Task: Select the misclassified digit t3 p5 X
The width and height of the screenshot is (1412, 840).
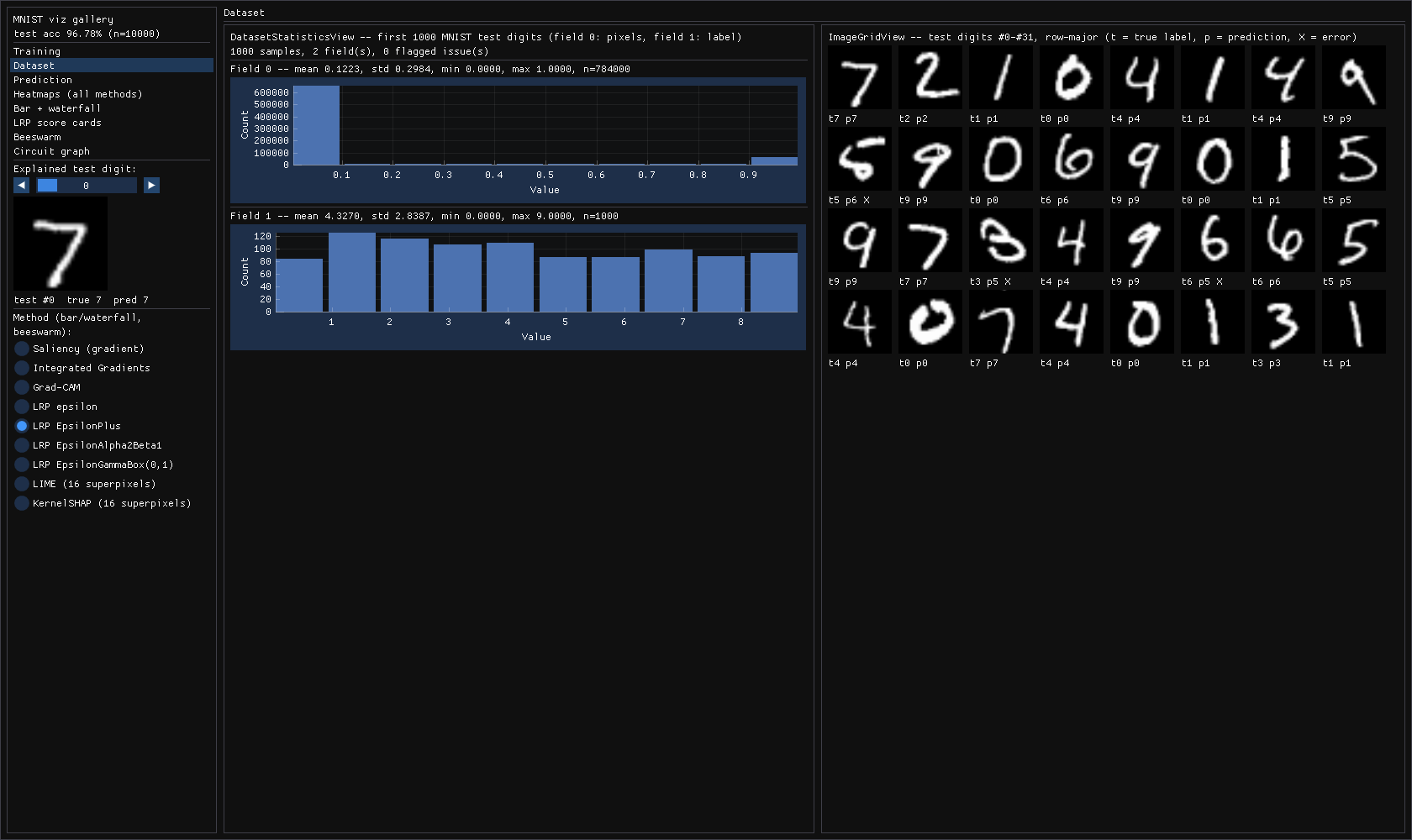Action: (1001, 240)
